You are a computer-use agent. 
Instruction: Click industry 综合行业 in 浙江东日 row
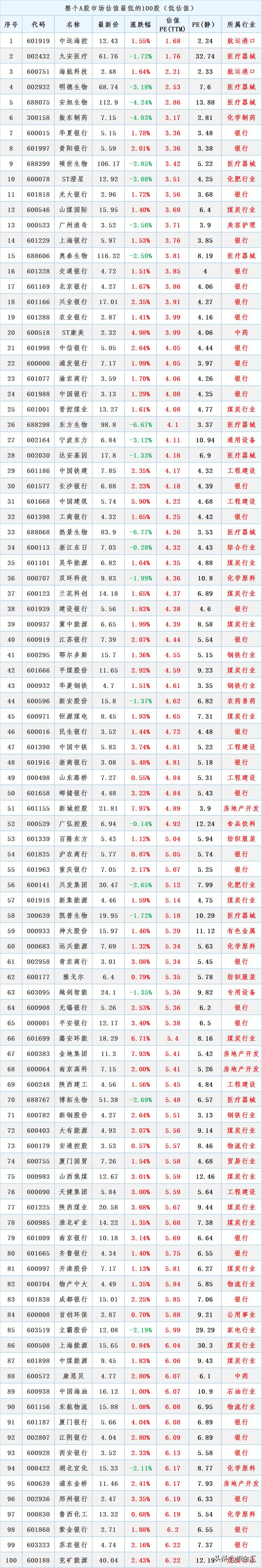tap(241, 547)
